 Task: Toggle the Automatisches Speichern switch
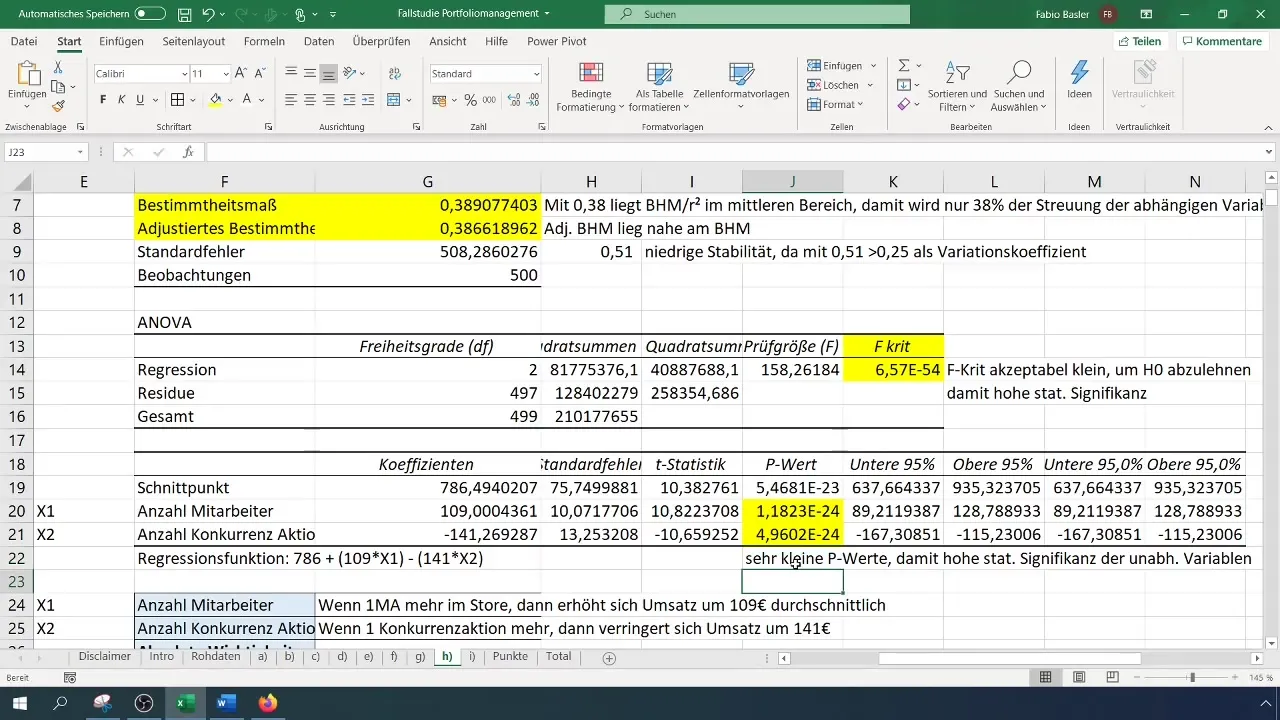click(150, 14)
